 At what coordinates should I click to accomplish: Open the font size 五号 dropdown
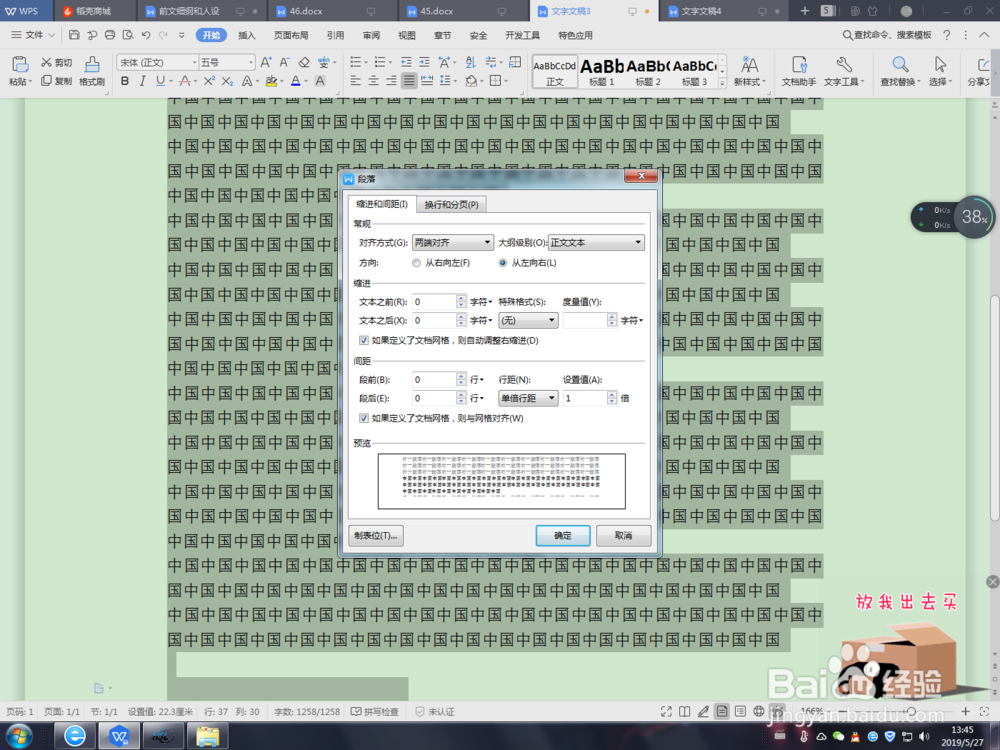click(251, 62)
